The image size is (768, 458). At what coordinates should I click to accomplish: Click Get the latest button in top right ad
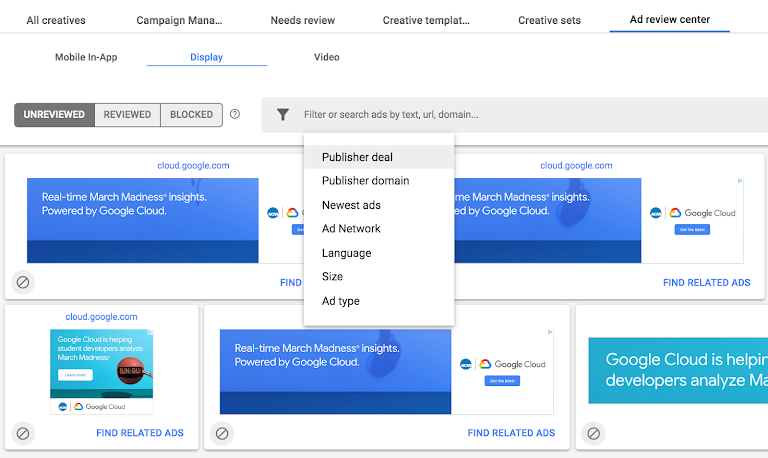[x=692, y=230]
